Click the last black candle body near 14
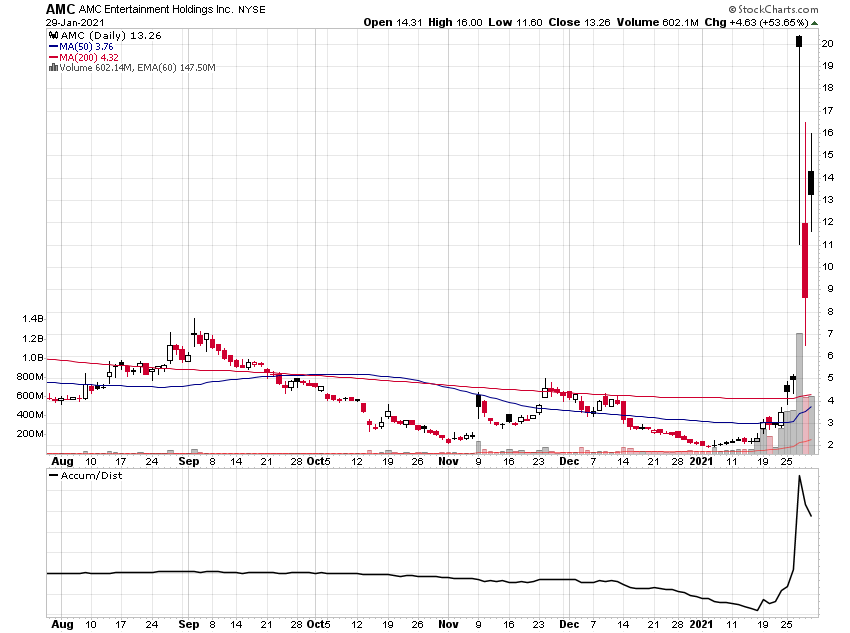850x633 pixels. pos(811,183)
